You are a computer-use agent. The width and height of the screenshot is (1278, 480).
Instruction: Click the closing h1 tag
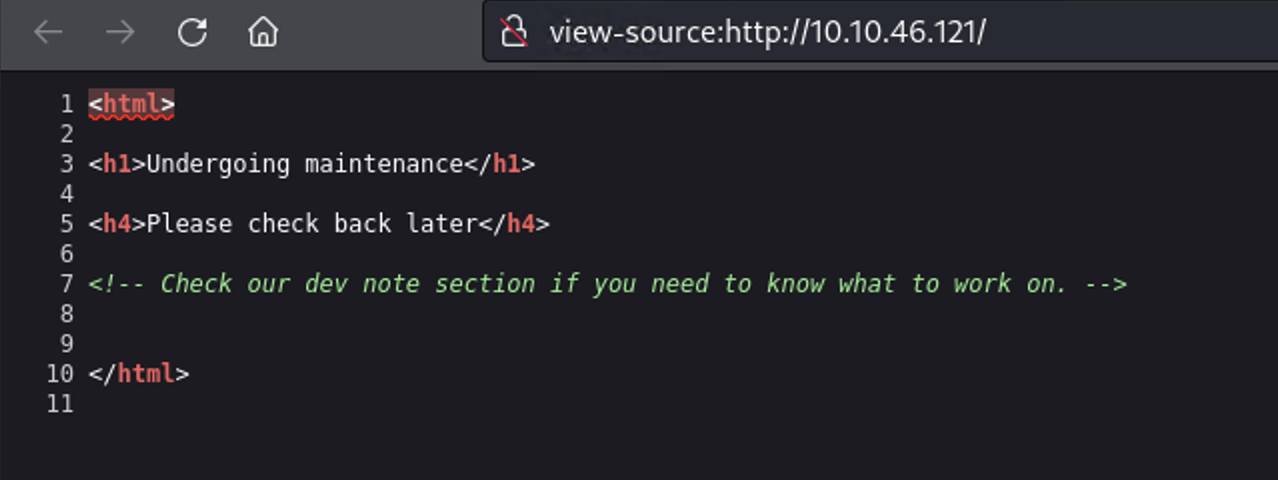(499, 164)
